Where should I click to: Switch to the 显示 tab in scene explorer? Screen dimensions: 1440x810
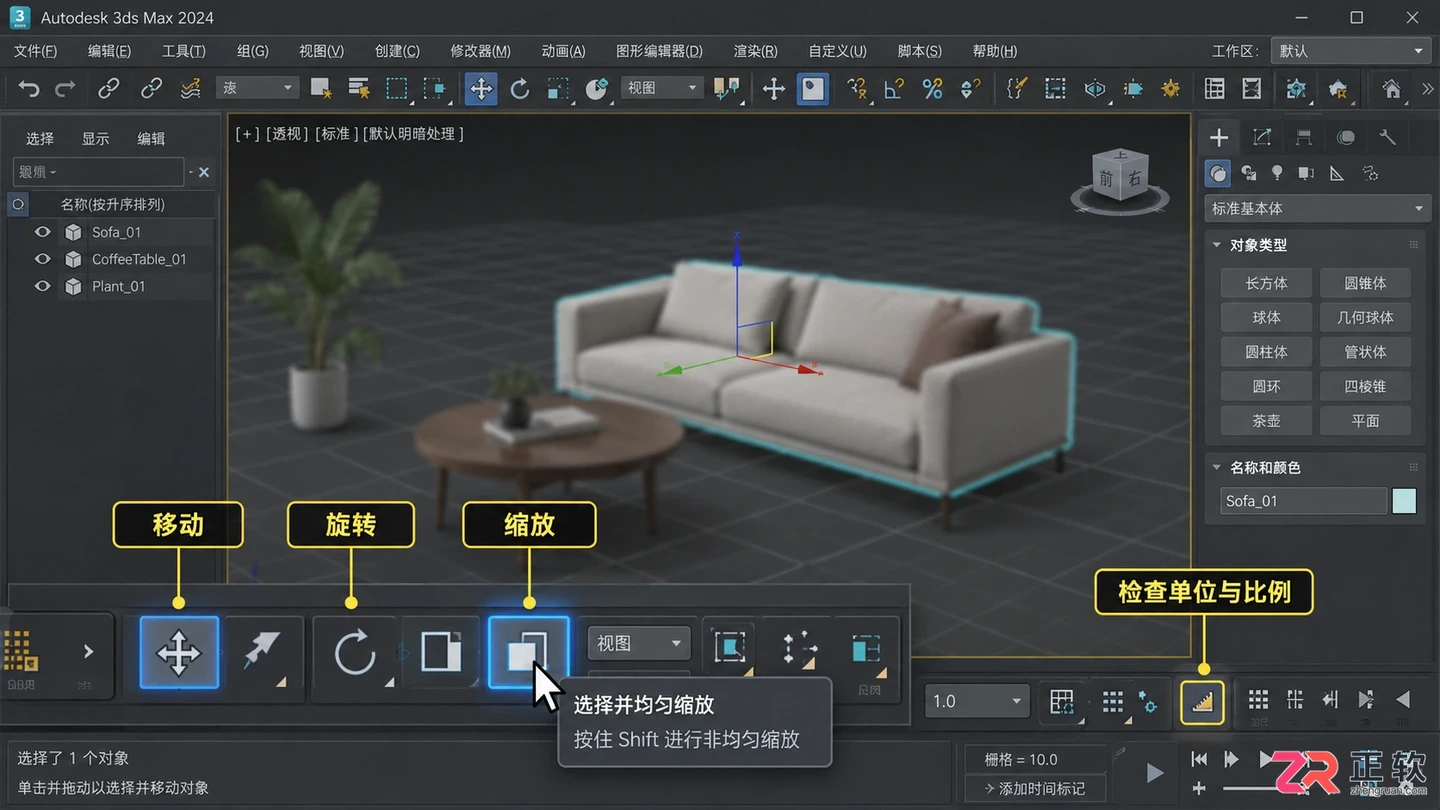[x=96, y=139]
